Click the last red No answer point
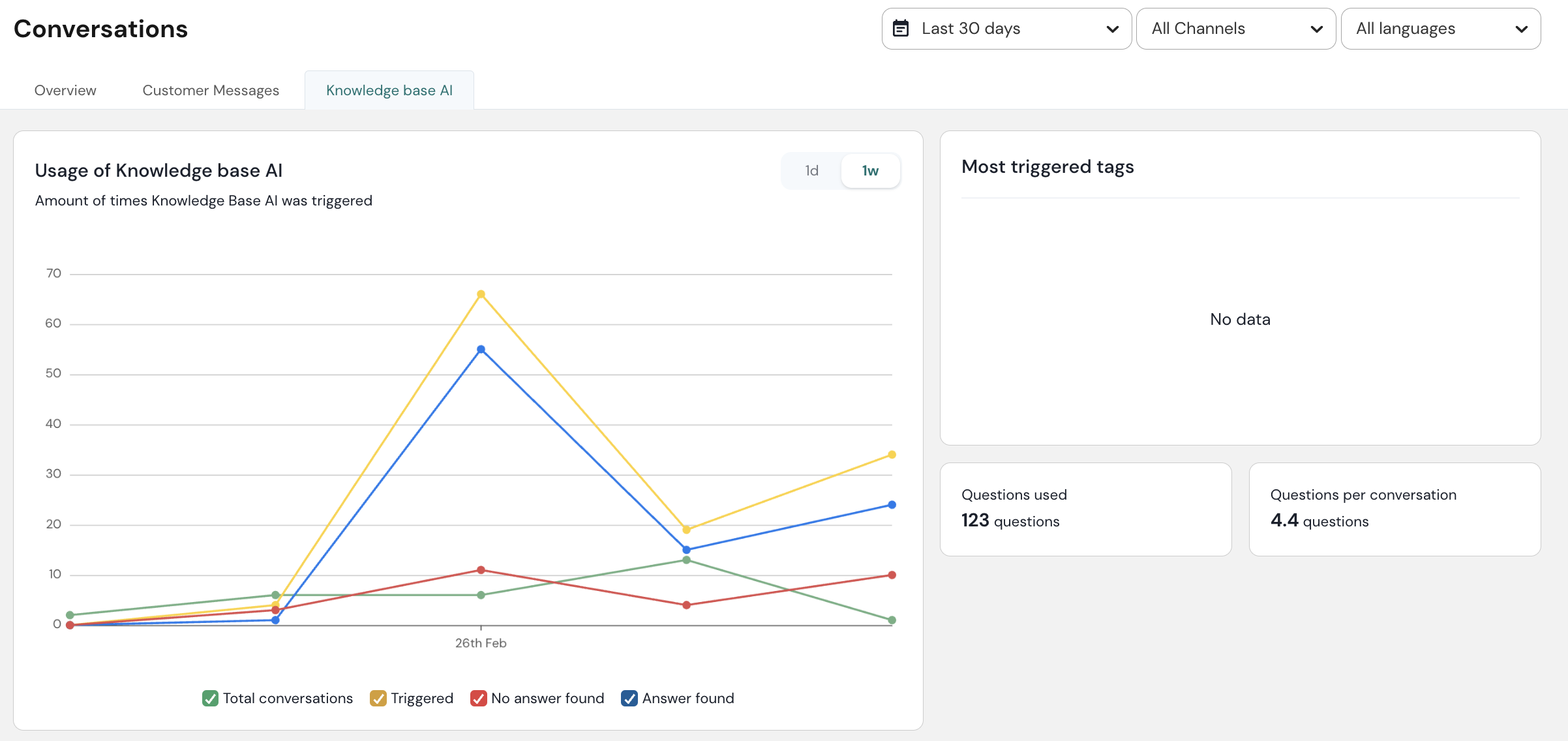The height and width of the screenshot is (741, 1568). pos(892,575)
